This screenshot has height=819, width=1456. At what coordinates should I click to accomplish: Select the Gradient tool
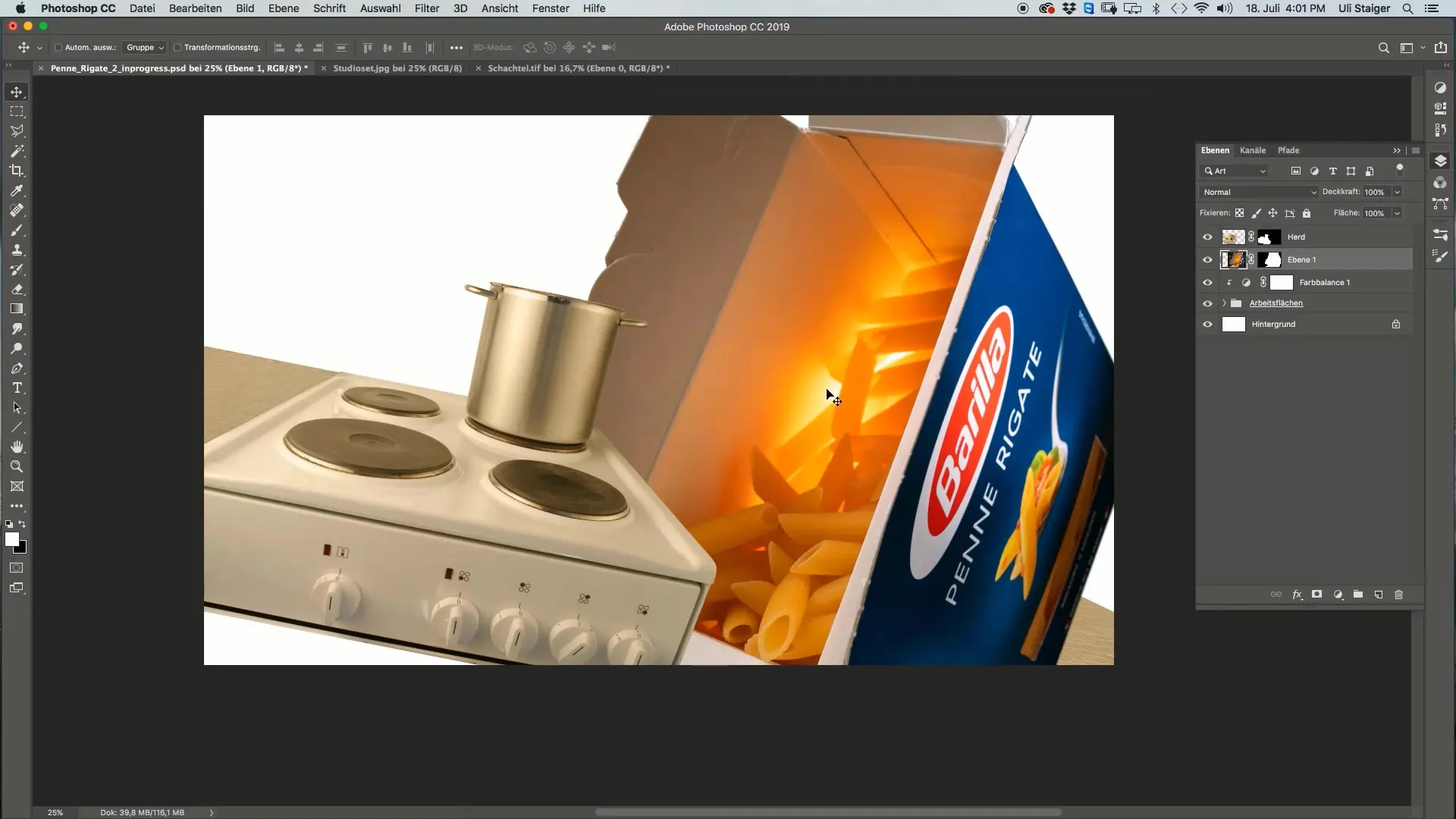tap(17, 309)
